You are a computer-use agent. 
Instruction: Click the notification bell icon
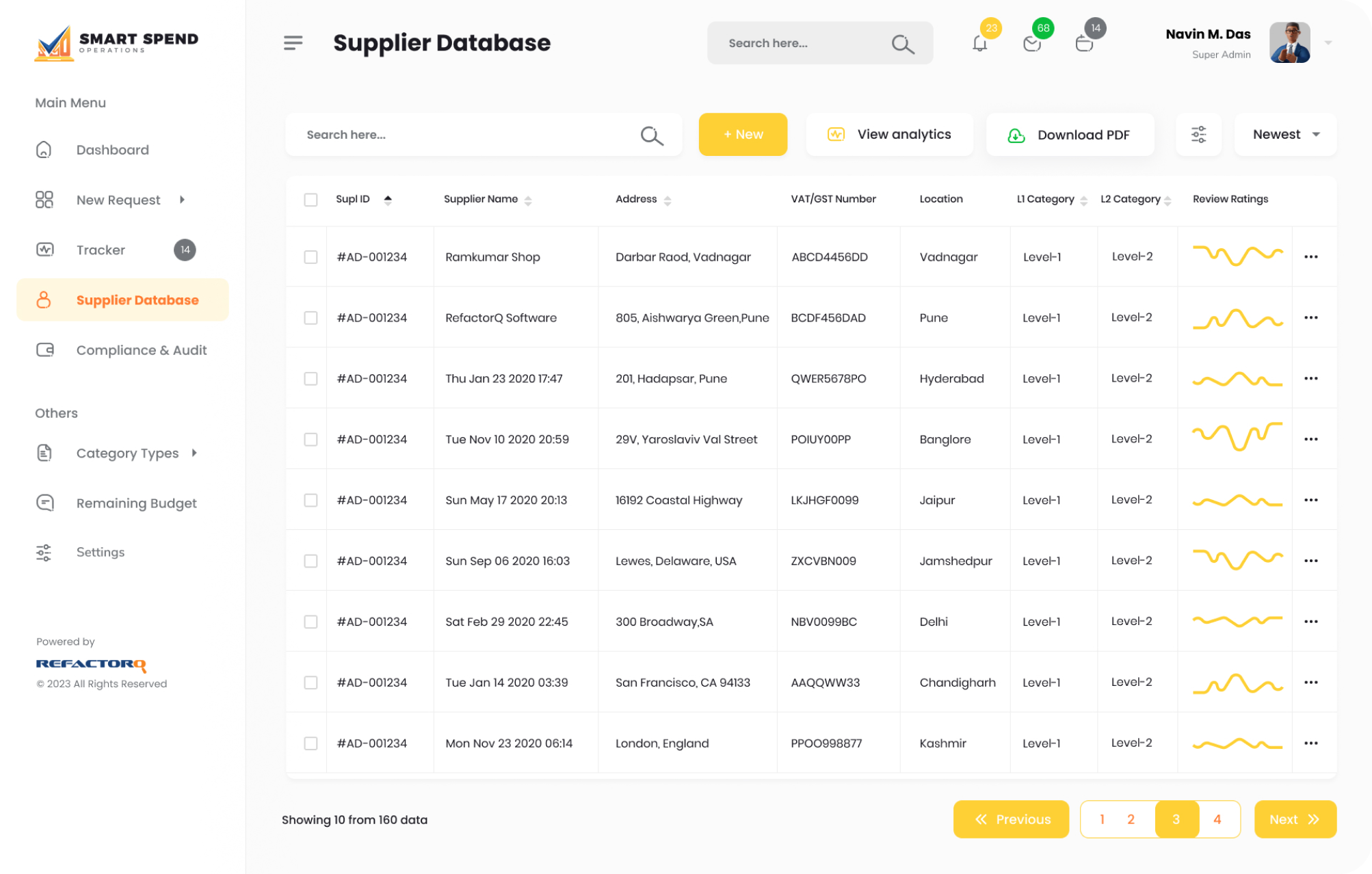tap(979, 44)
